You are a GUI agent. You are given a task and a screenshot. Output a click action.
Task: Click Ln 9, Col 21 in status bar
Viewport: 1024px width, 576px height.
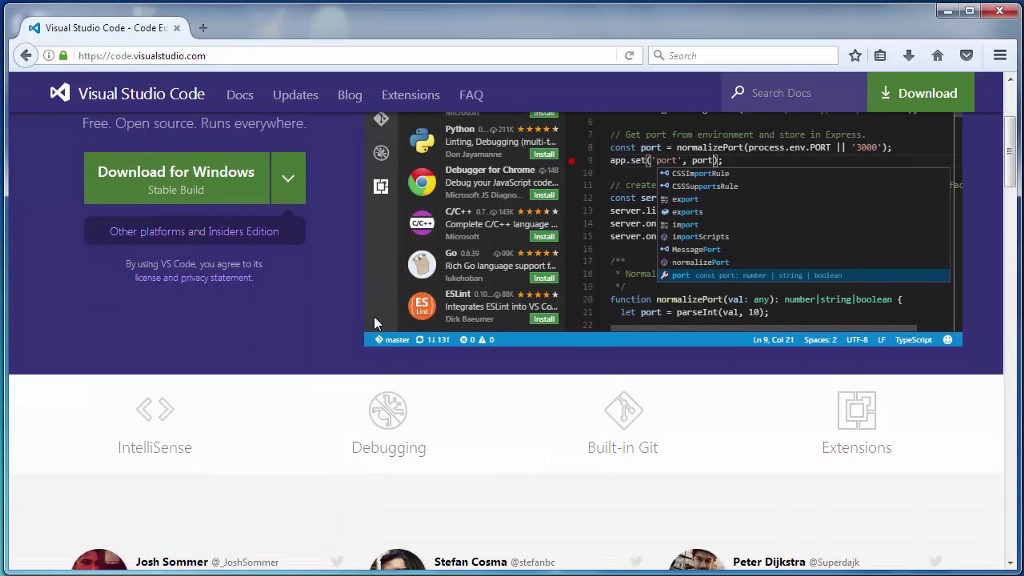coord(773,340)
